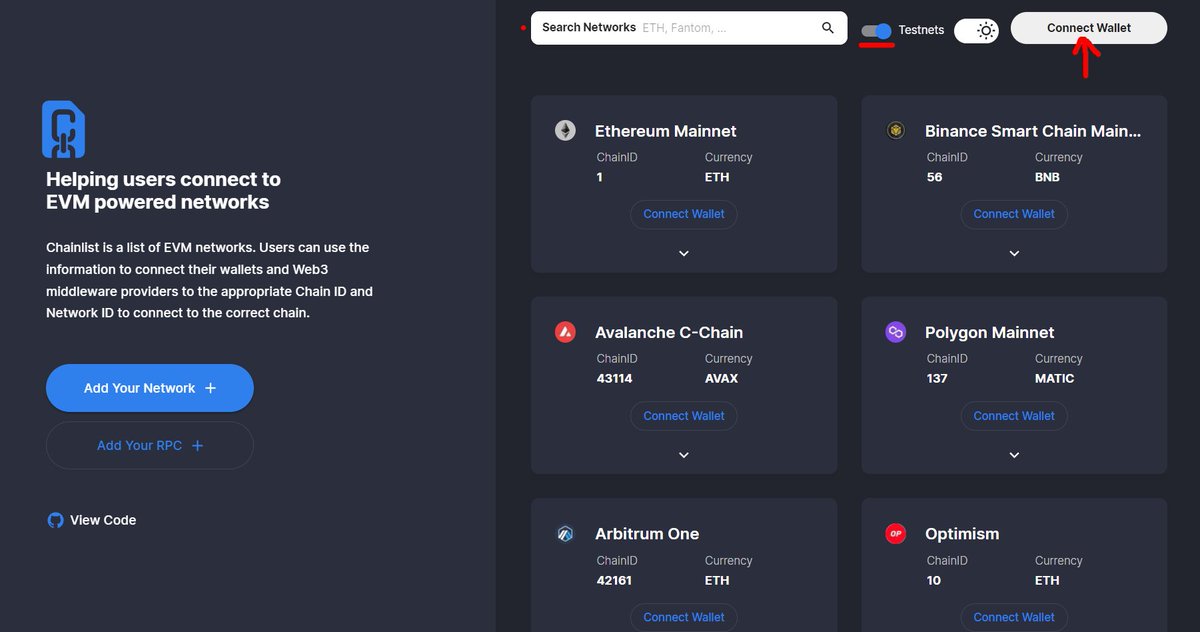Click ChainID value 56

pyautogui.click(x=935, y=177)
